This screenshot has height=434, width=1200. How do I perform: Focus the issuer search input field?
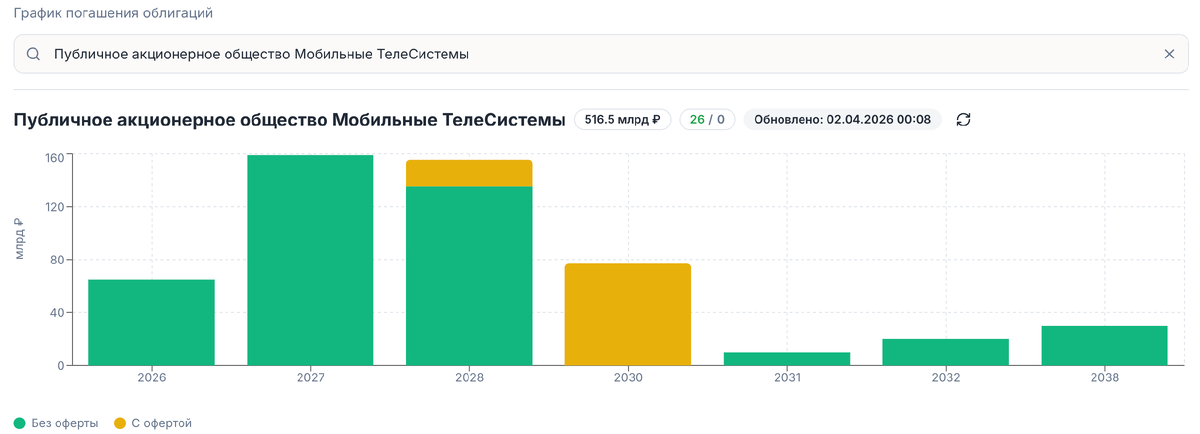coord(600,54)
